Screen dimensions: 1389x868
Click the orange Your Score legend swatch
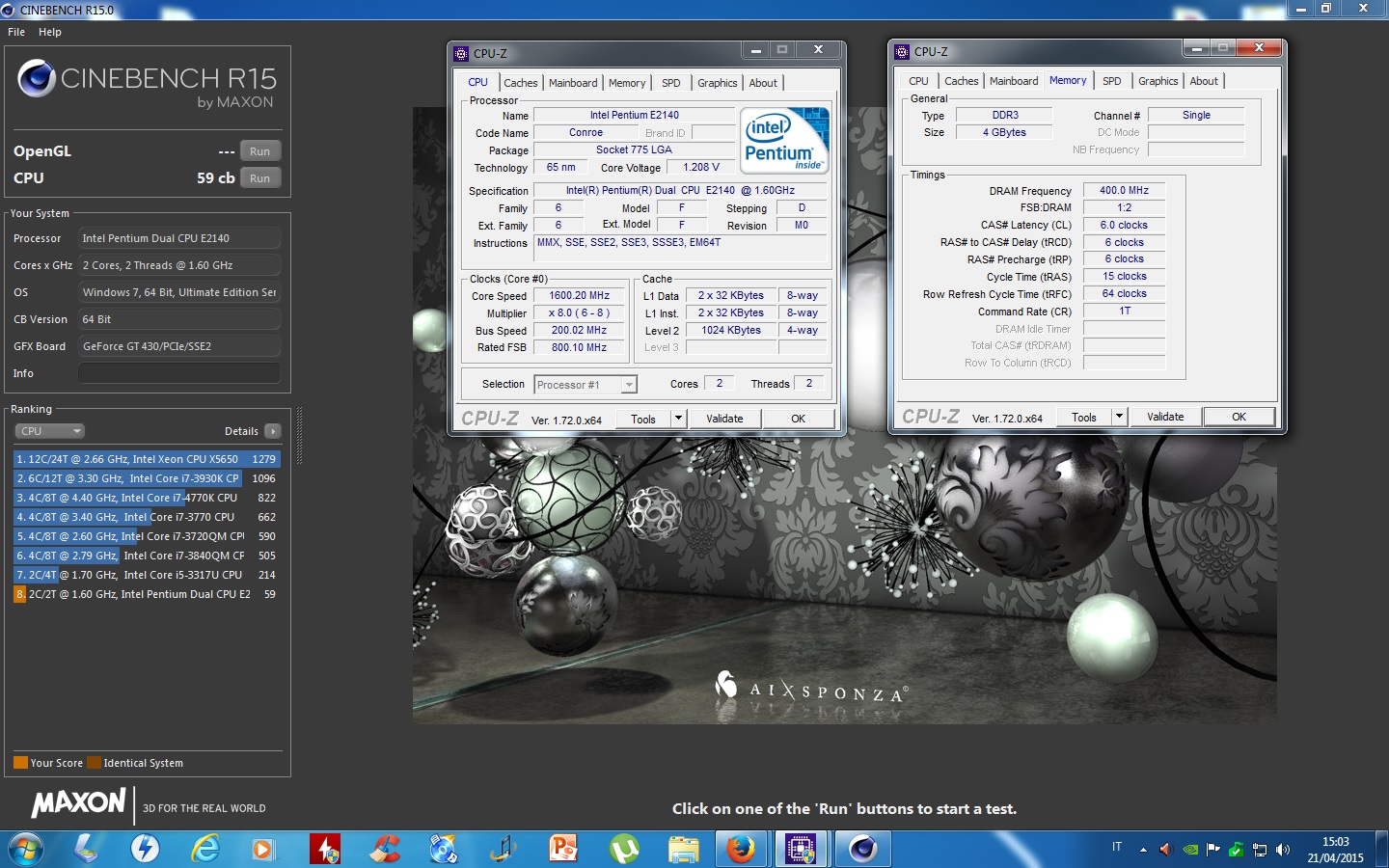pyautogui.click(x=20, y=763)
